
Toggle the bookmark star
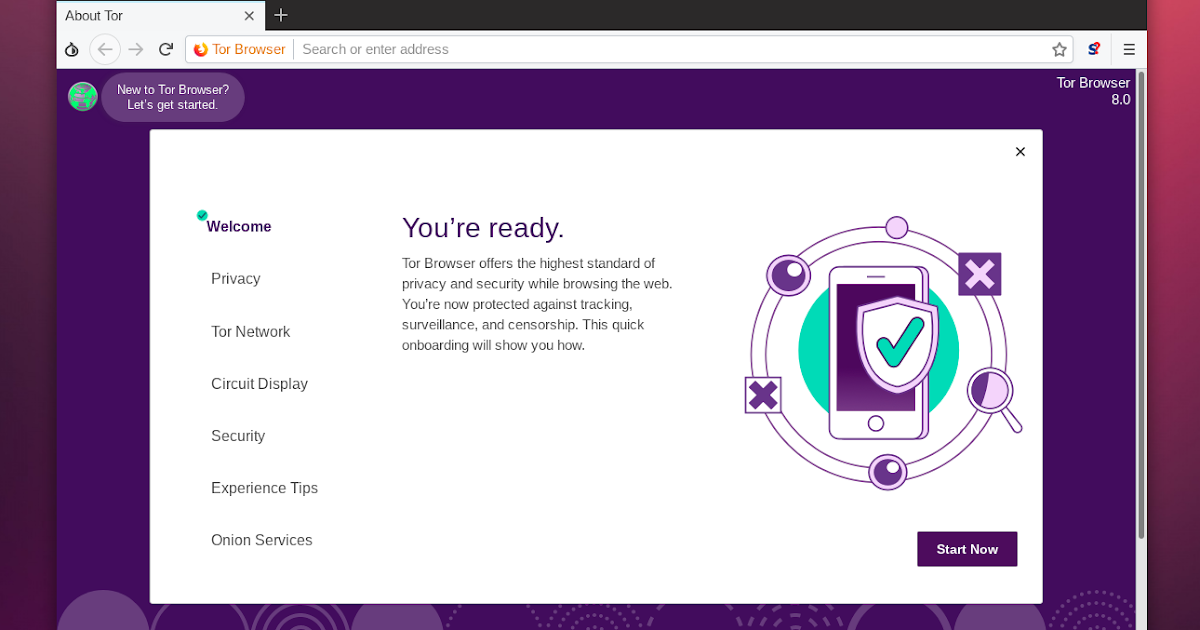point(1058,48)
